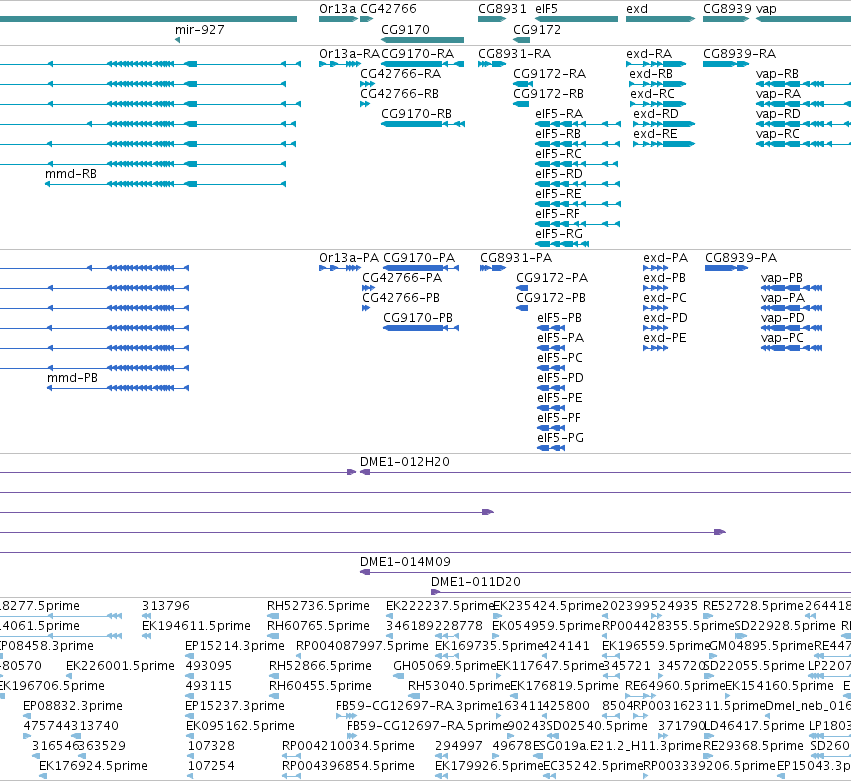This screenshot has width=851, height=781.
Task: Select EST RH60765.5prime label
Action: pyautogui.click(x=319, y=626)
